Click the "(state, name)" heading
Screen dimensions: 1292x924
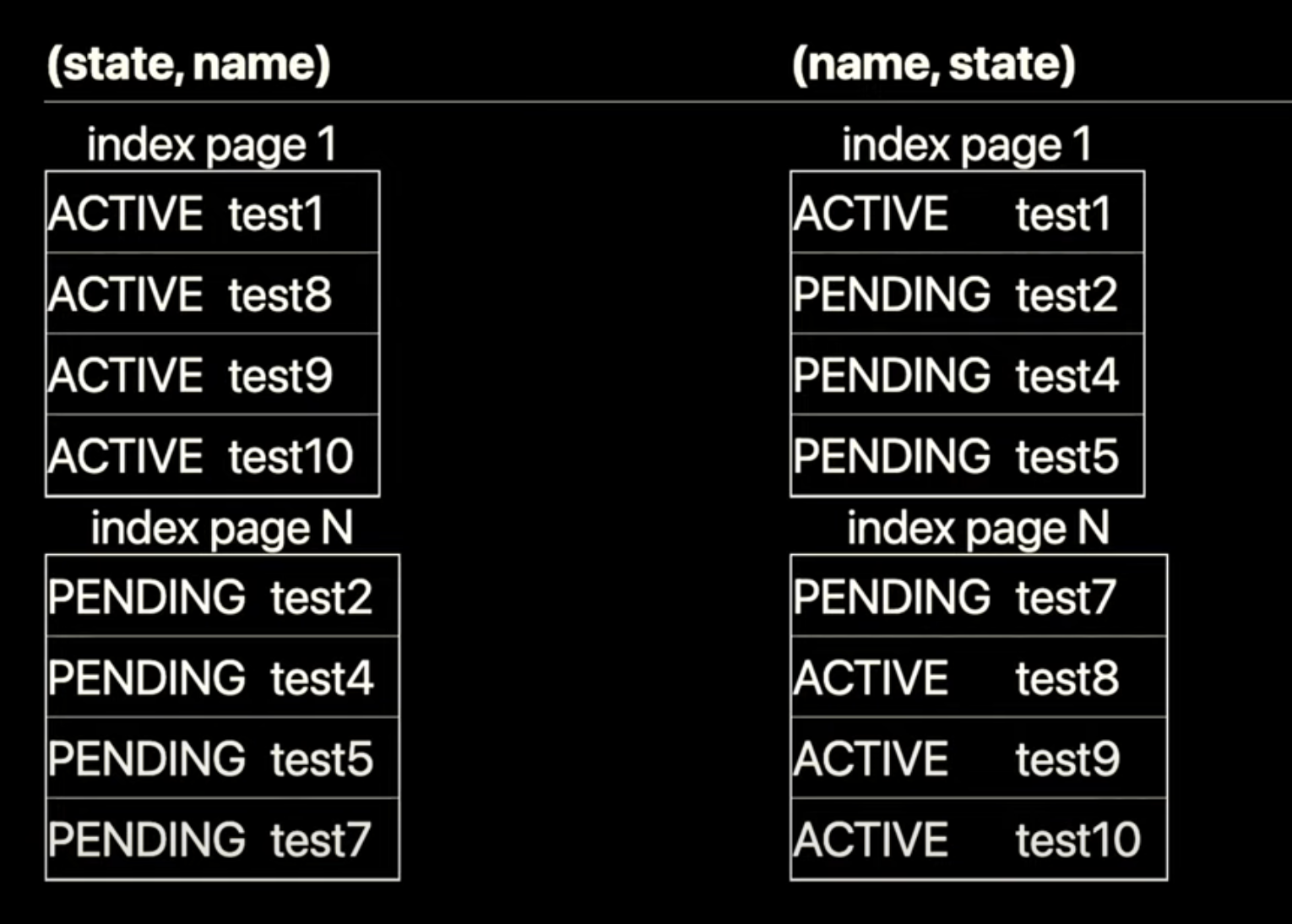188,64
